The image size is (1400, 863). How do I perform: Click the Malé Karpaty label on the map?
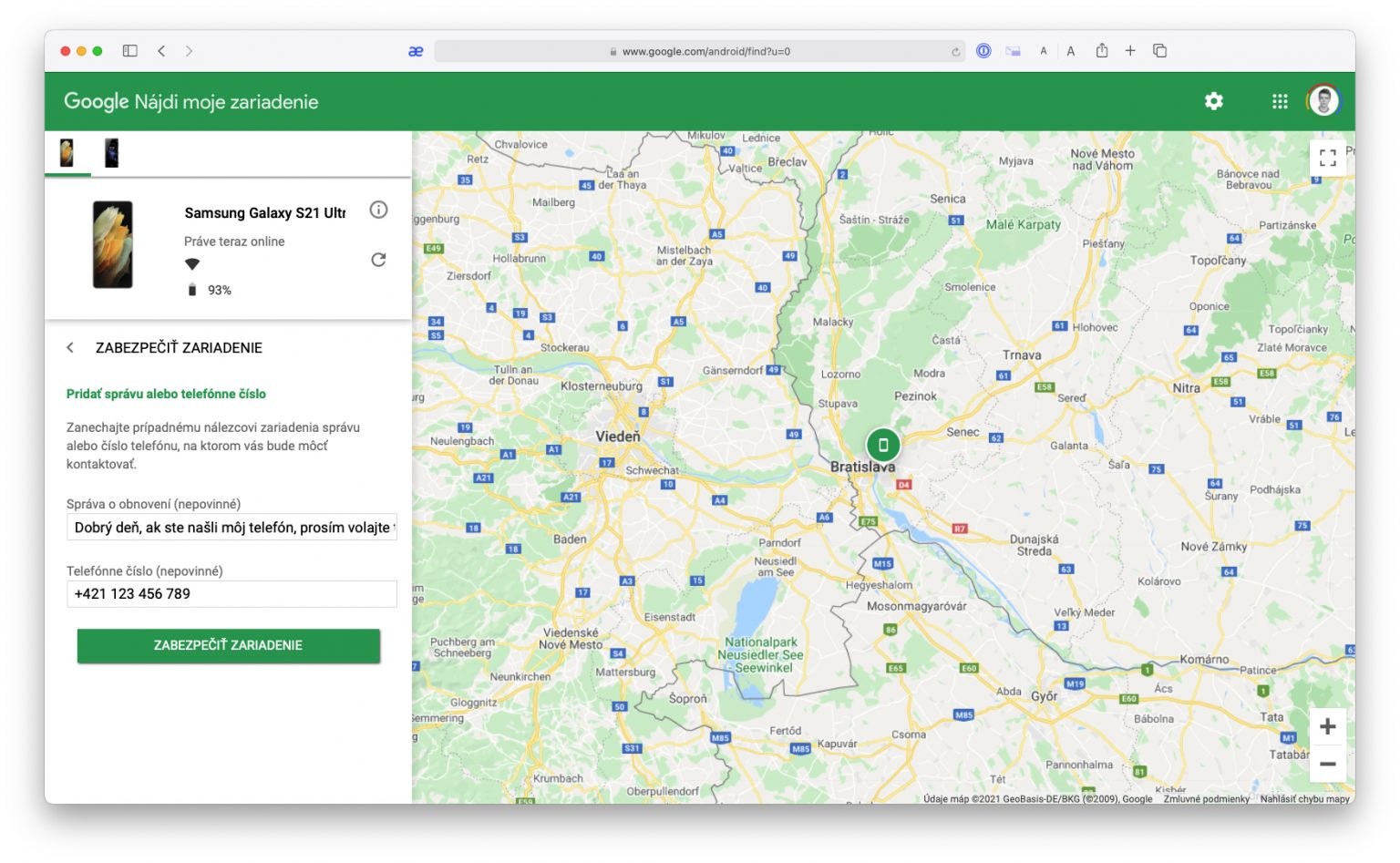1024,225
